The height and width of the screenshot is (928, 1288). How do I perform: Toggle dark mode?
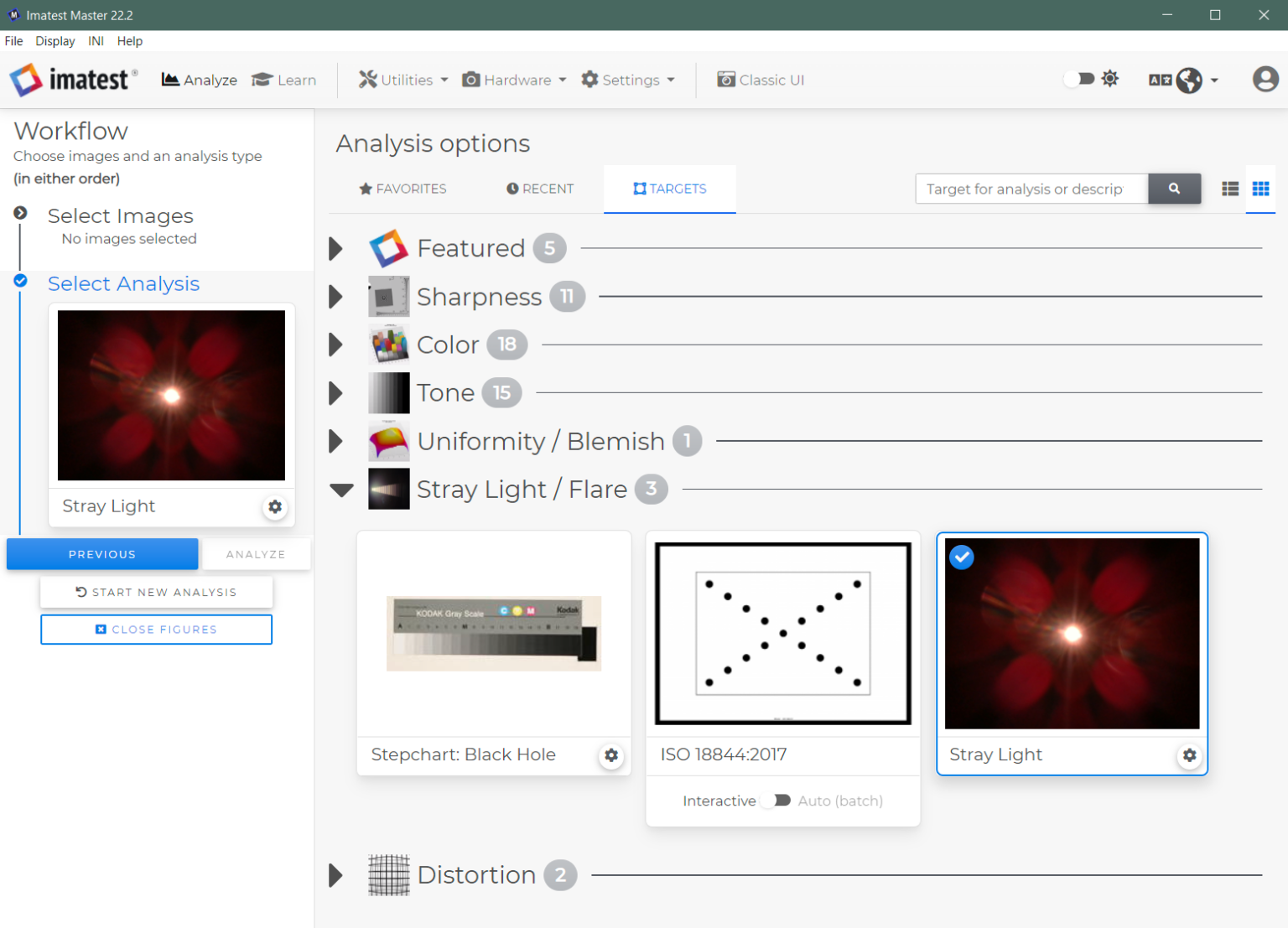1079,78
